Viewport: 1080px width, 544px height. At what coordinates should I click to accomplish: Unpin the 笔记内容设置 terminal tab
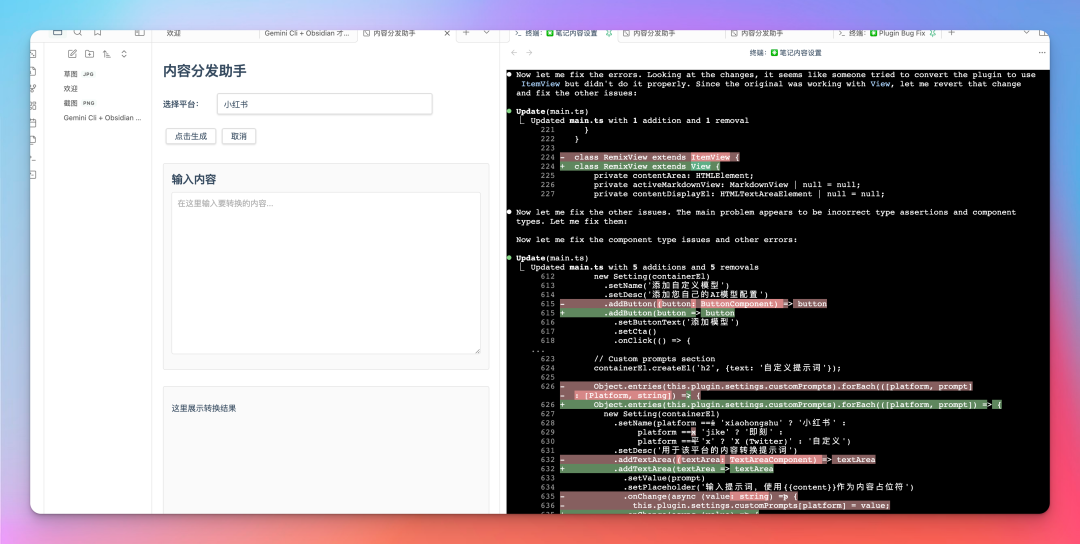click(x=609, y=33)
